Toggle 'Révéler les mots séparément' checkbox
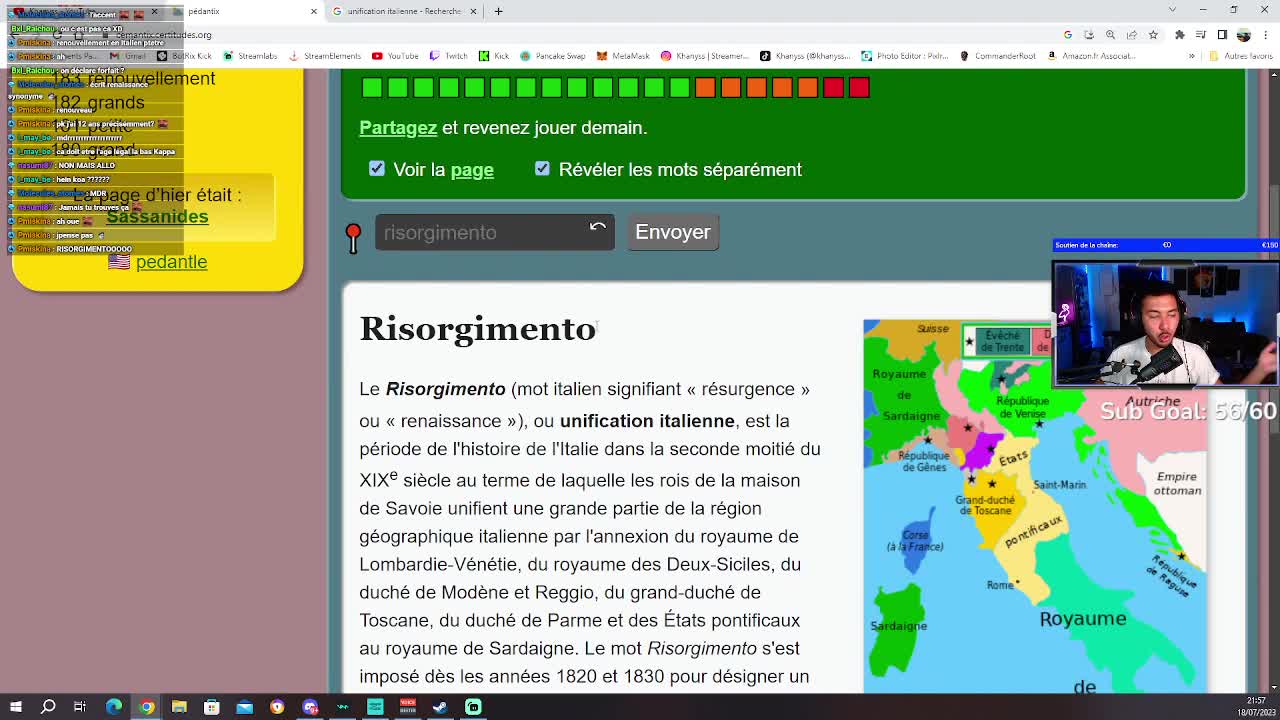The width and height of the screenshot is (1280, 720). 542,169
